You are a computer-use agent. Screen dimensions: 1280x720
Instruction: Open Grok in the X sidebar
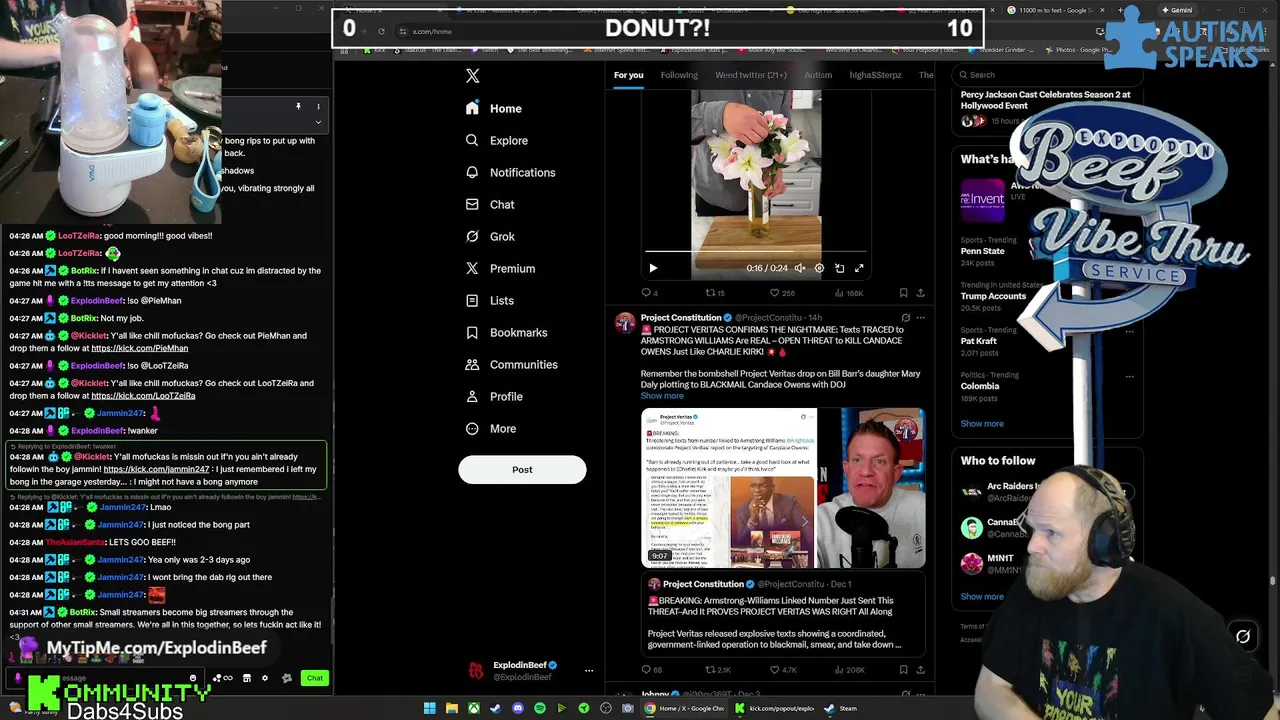[490, 236]
